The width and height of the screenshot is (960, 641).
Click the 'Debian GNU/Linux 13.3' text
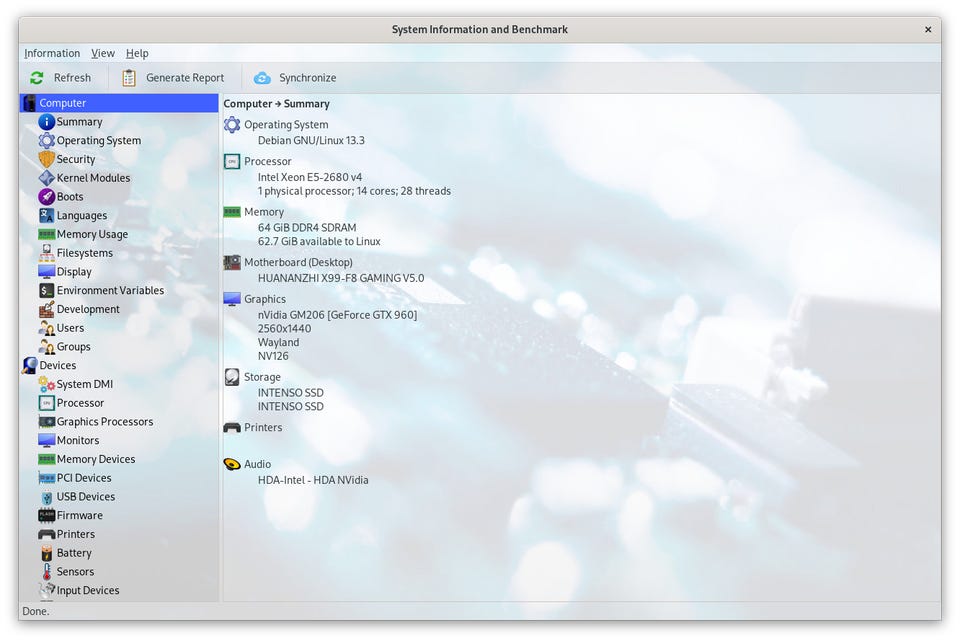tap(311, 140)
